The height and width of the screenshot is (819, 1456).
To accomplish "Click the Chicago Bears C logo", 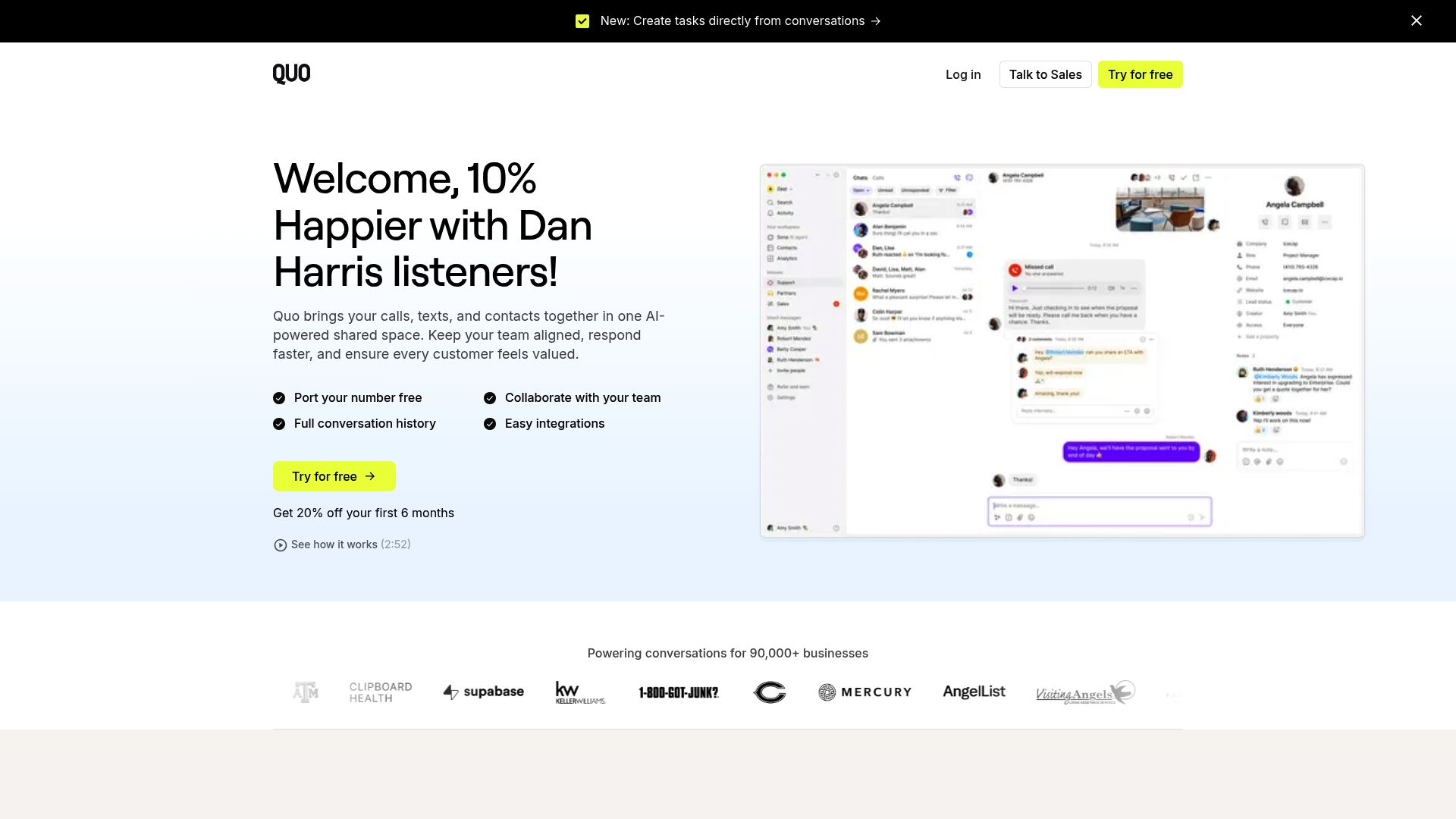I will (x=769, y=692).
